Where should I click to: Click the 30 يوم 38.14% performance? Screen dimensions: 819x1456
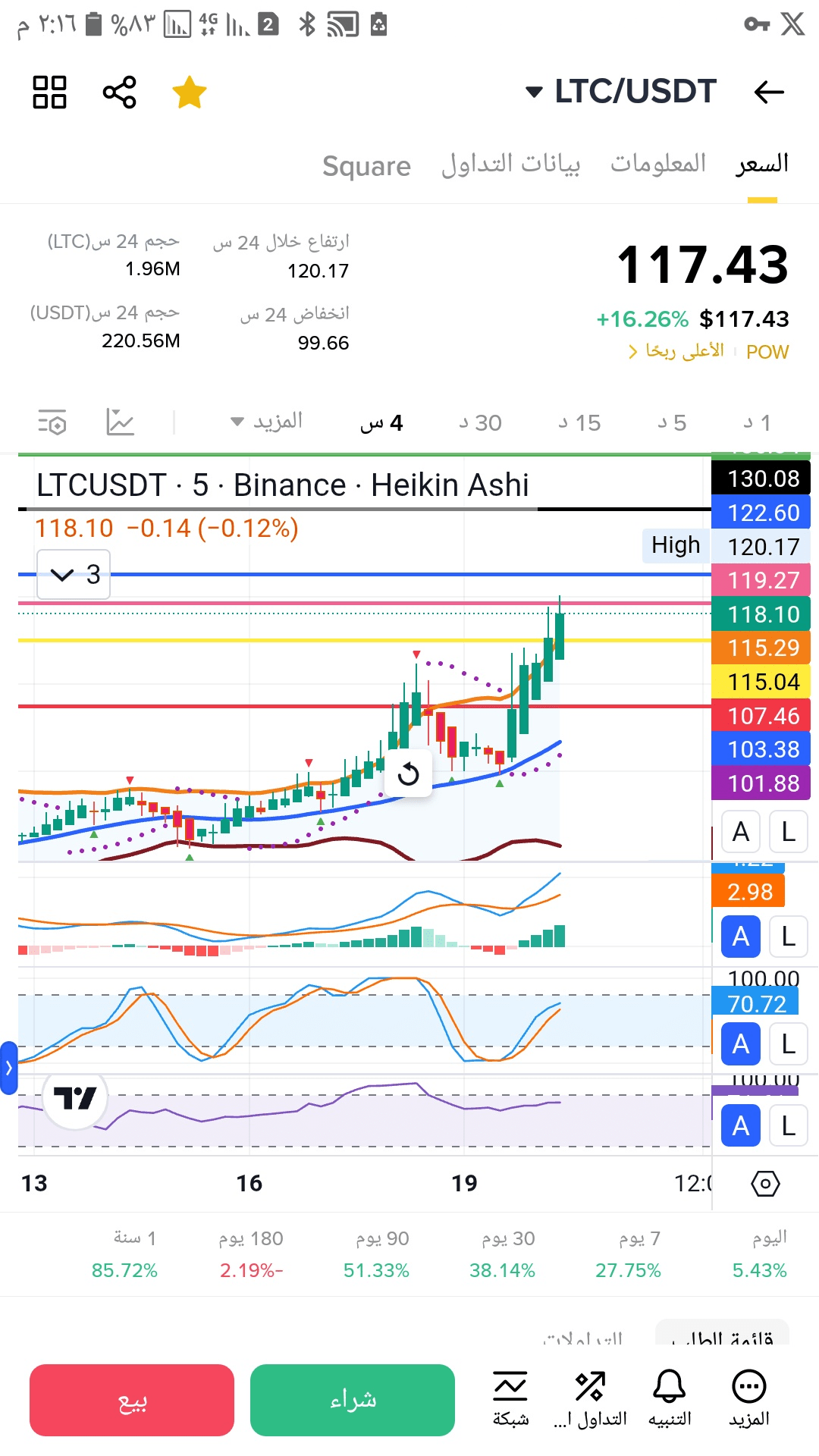click(x=502, y=1254)
